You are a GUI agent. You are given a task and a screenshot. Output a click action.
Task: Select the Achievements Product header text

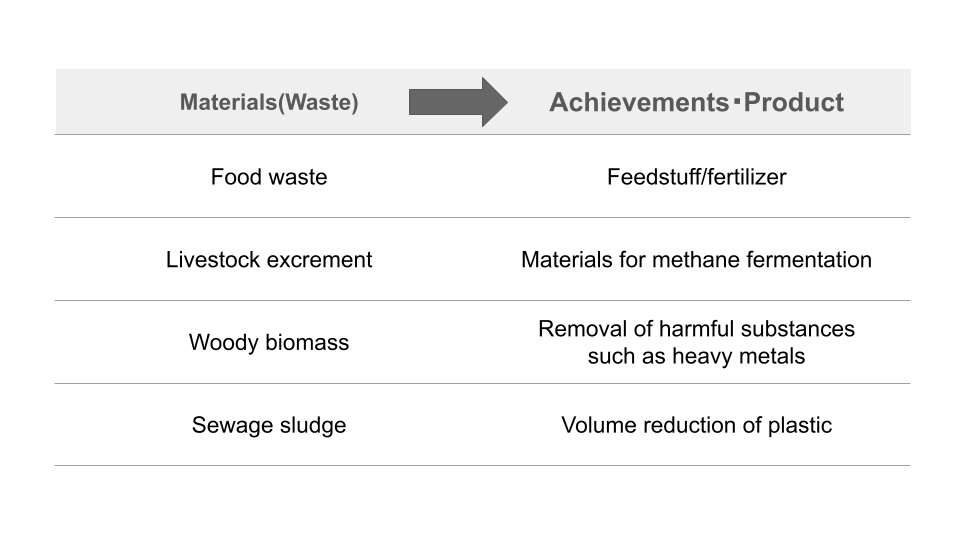tap(696, 102)
